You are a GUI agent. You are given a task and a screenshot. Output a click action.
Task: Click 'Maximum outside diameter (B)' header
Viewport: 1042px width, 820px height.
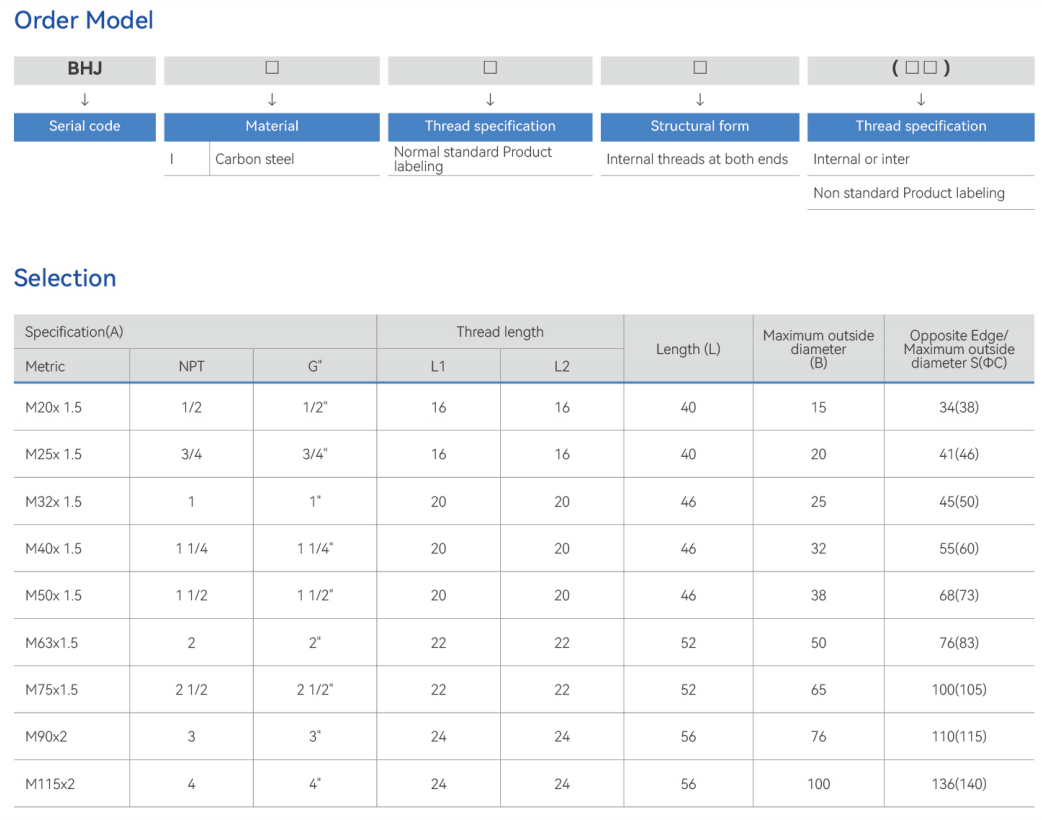click(x=818, y=349)
